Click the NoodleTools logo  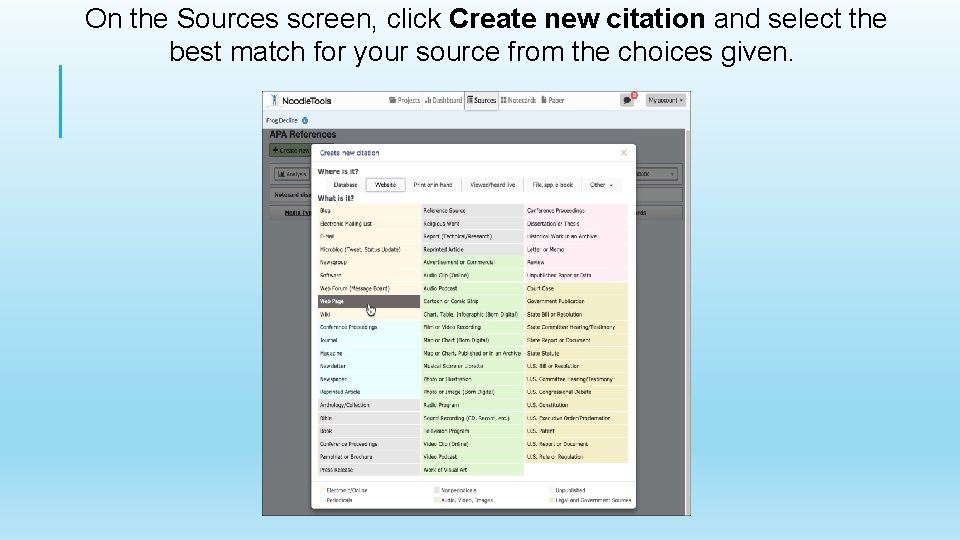301,100
